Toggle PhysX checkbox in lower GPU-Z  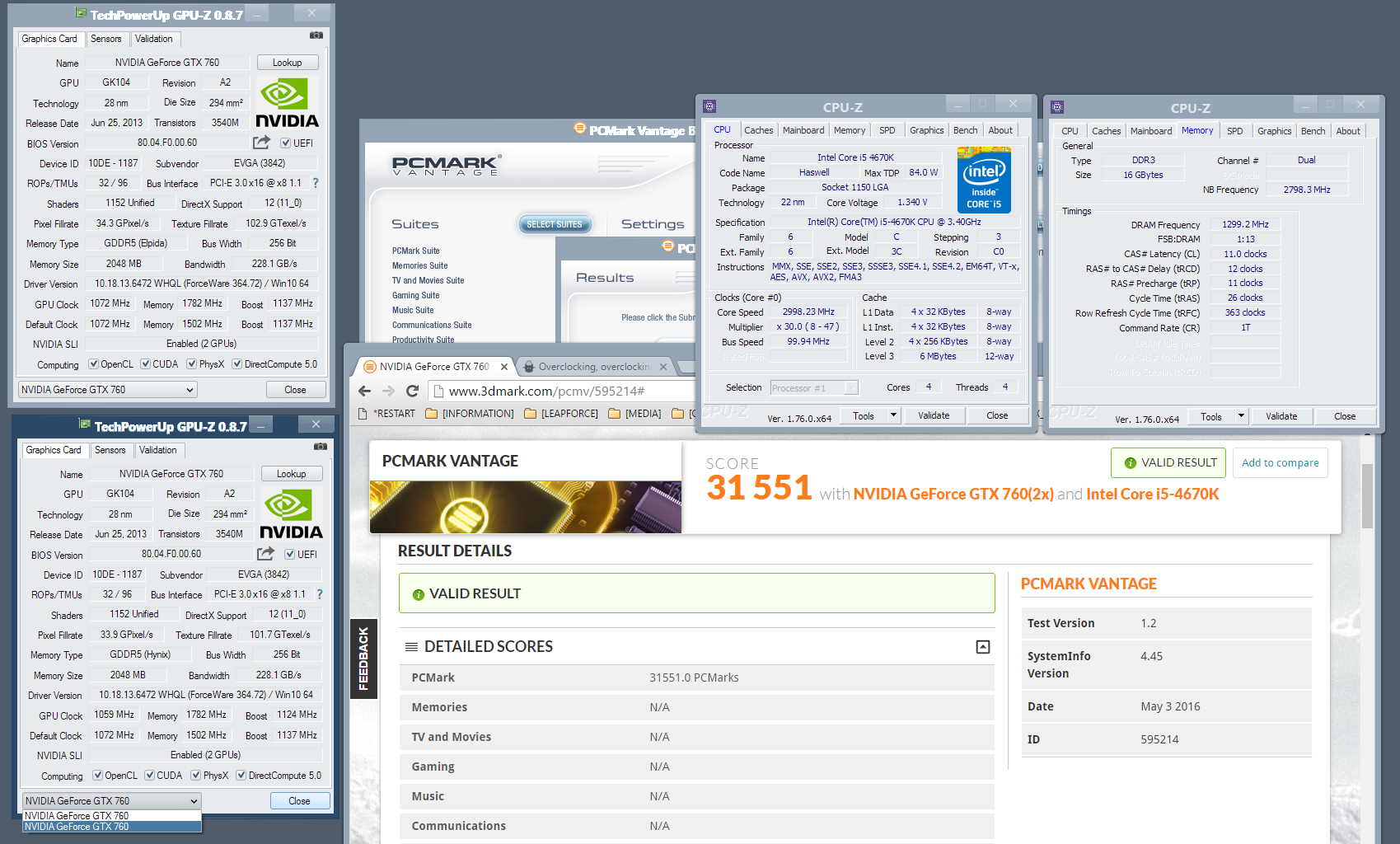pyautogui.click(x=196, y=776)
